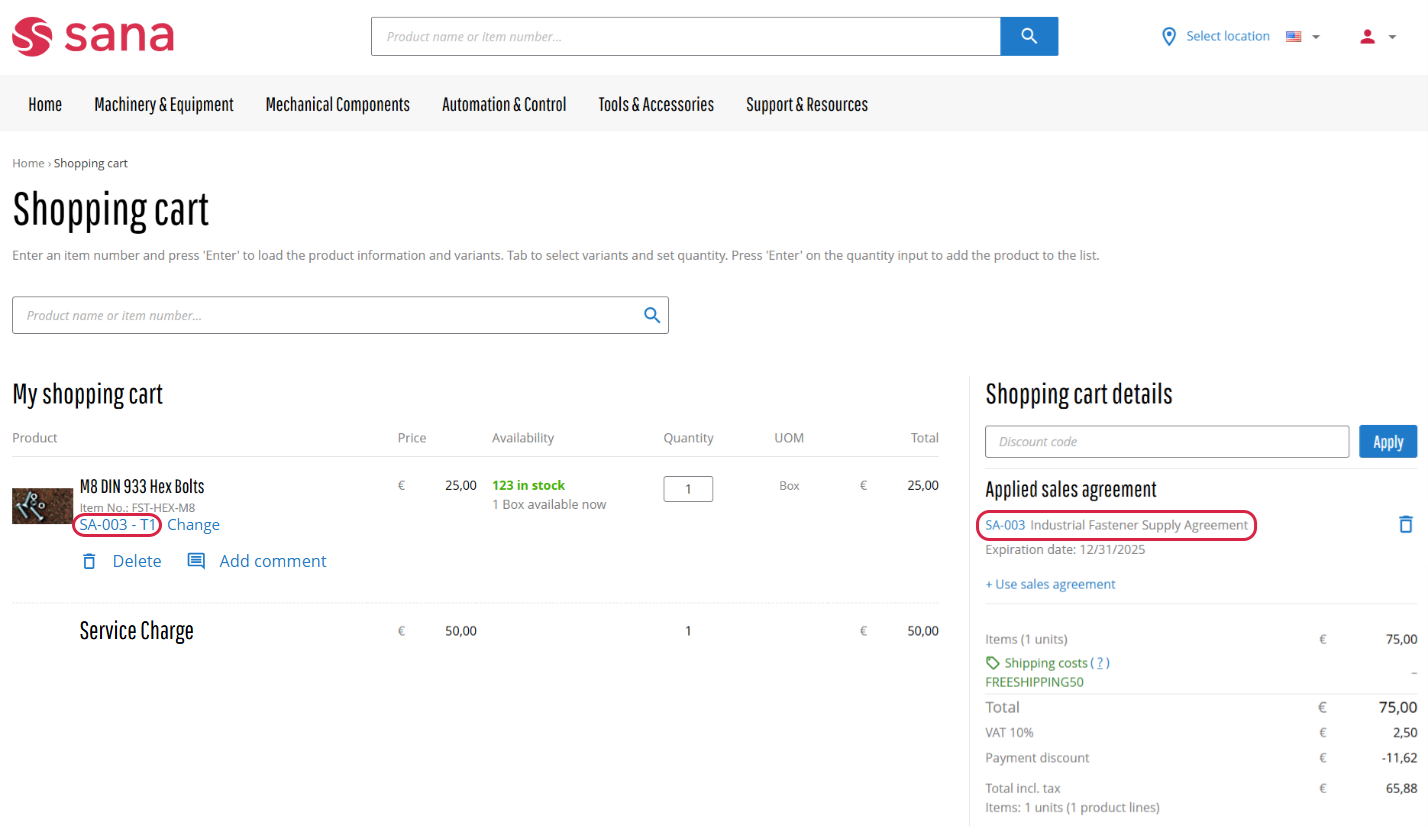Click the shipping costs help question mark
This screenshot has width=1428, height=826.
pyautogui.click(x=1100, y=663)
